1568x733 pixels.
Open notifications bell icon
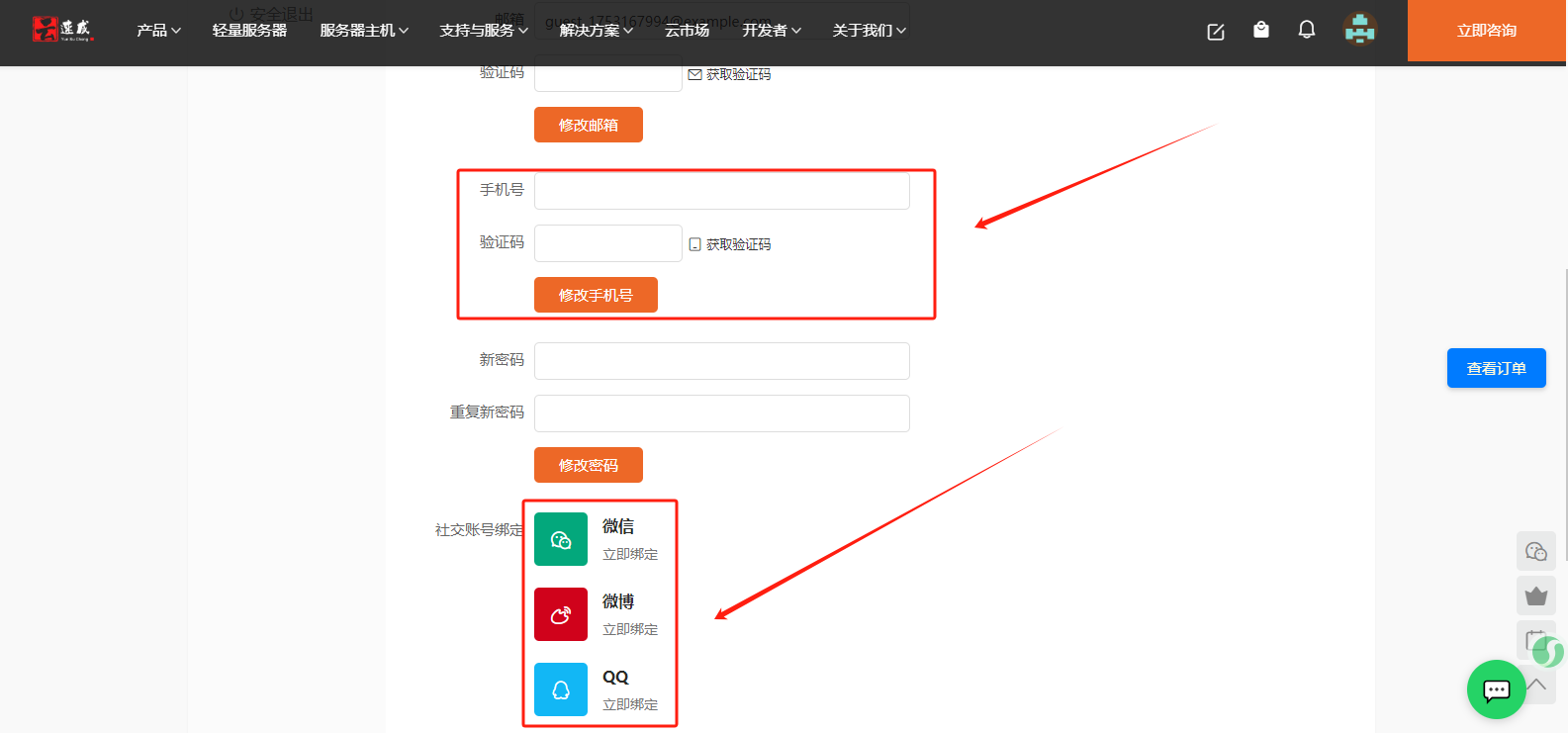click(1306, 30)
